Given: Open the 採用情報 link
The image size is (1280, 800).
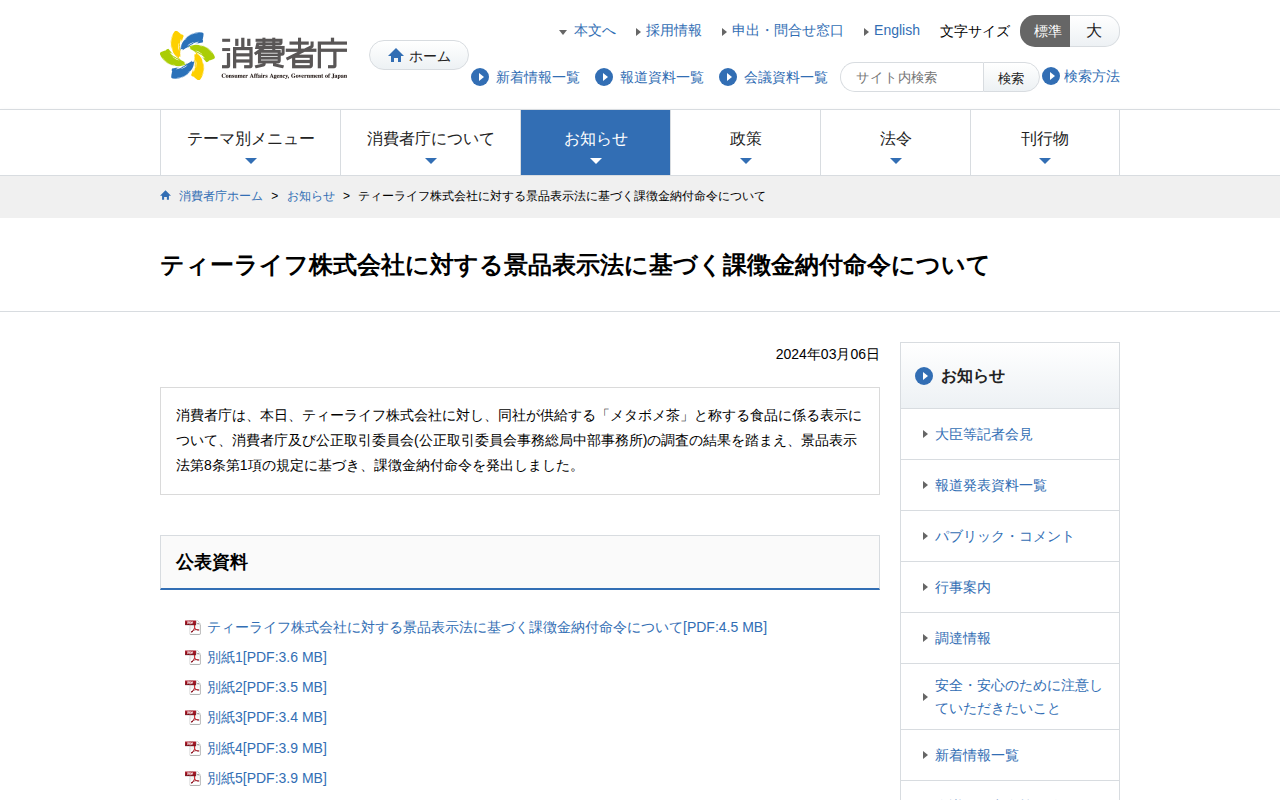Looking at the screenshot, I should click(x=674, y=31).
